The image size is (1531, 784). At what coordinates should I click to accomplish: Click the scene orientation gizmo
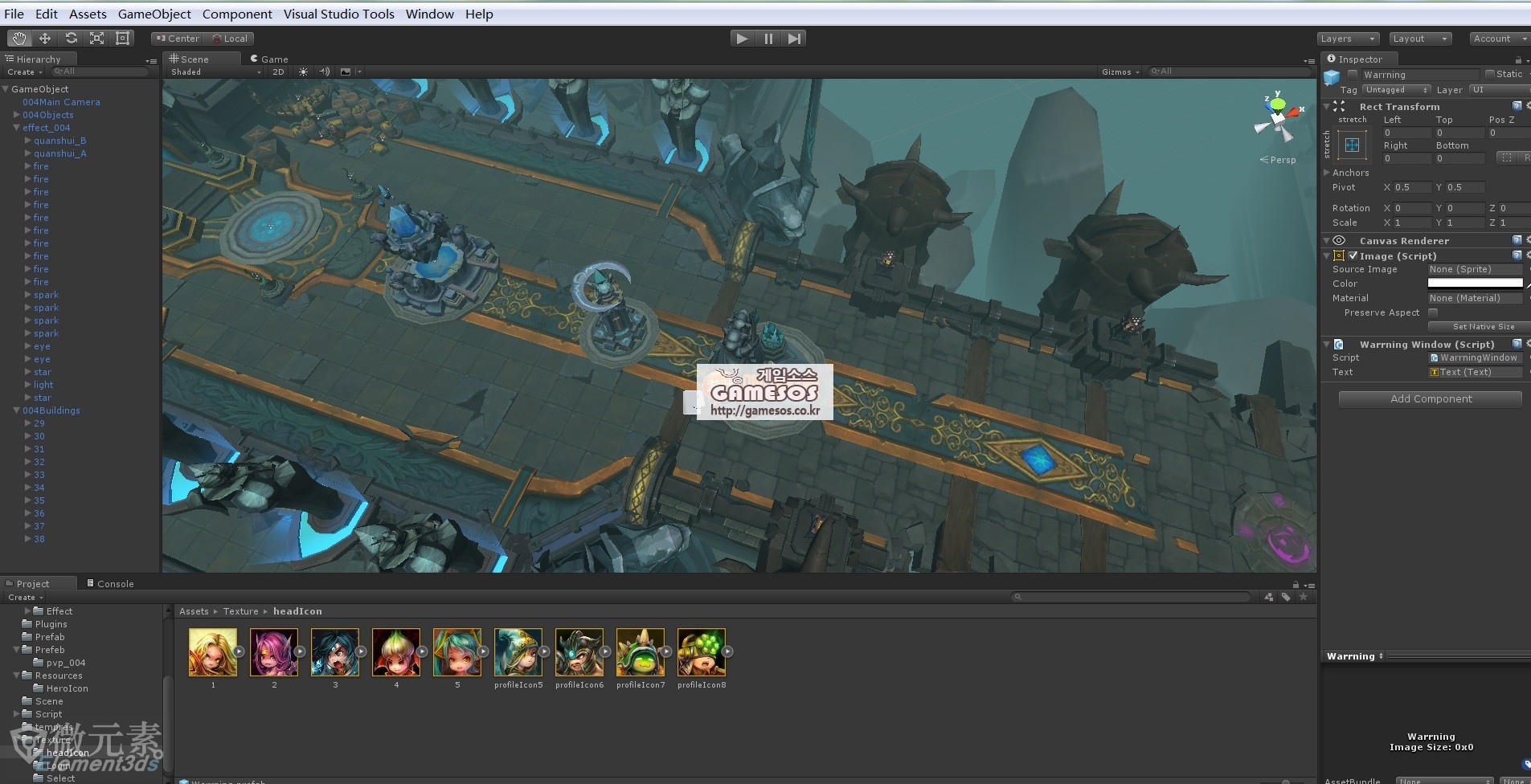1277,119
